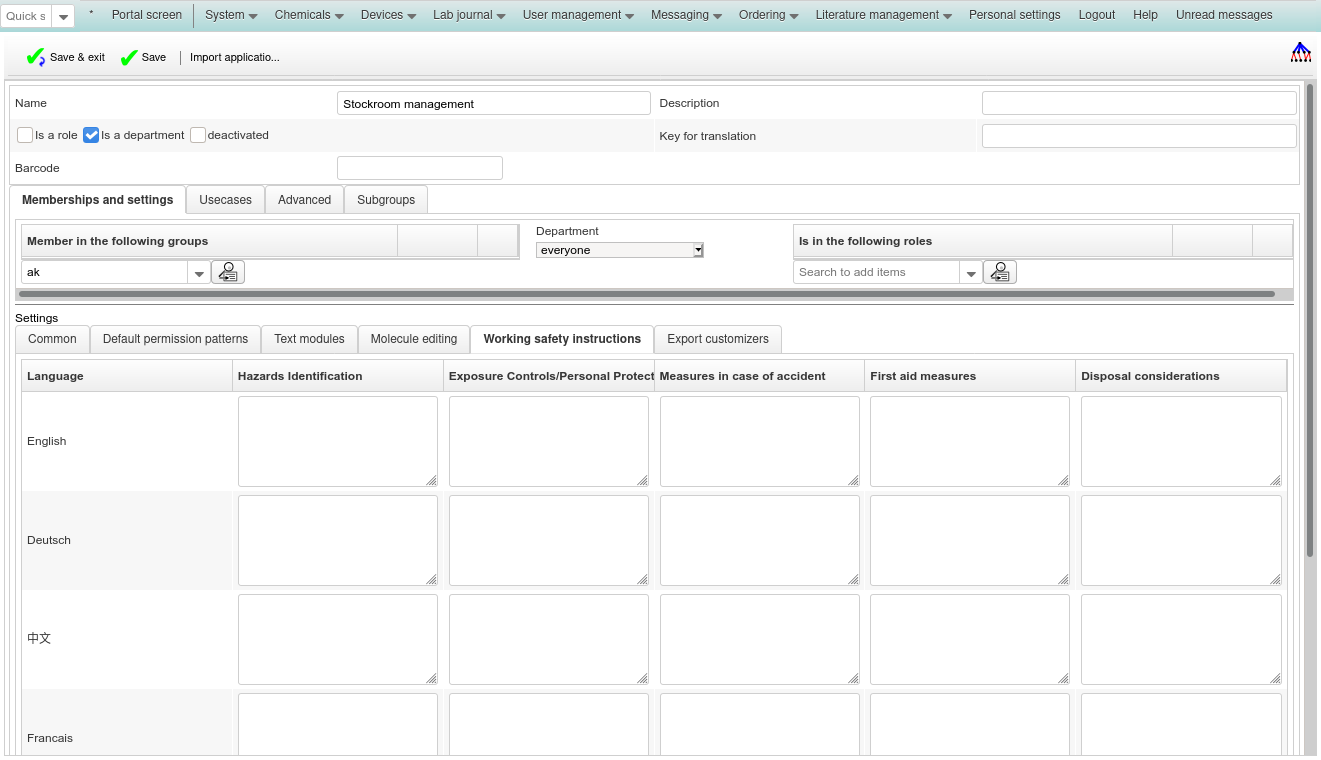This screenshot has width=1321, height=760.
Task: Enable the 'Is a role' checkbox
Action: coord(25,135)
